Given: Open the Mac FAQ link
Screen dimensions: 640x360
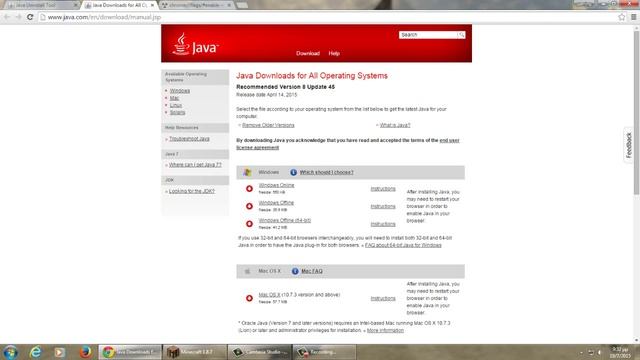Looking at the screenshot, I should click(x=312, y=271).
